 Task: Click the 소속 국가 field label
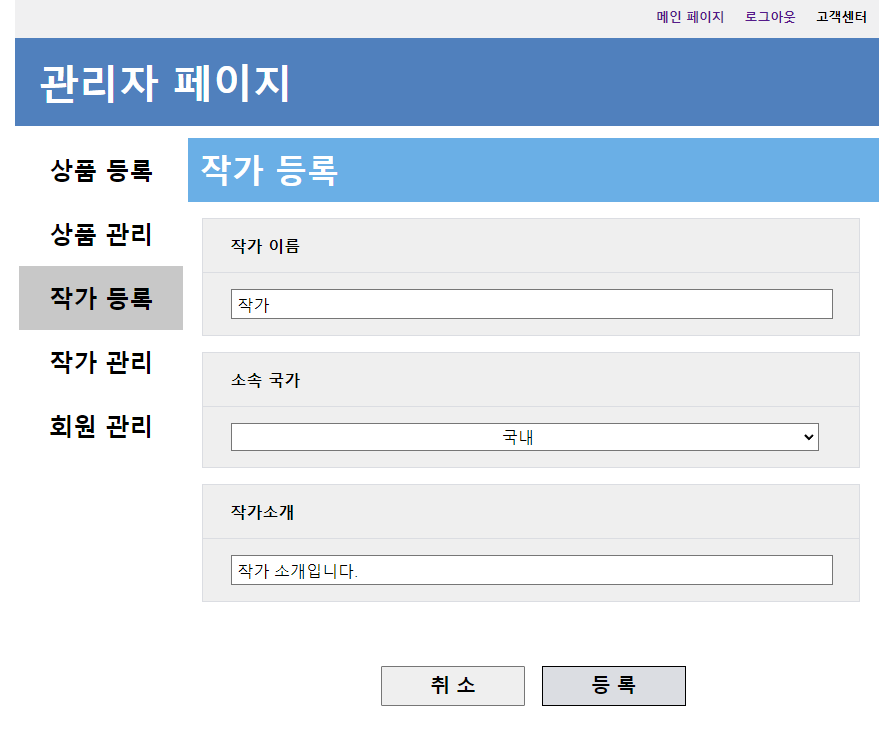pyautogui.click(x=265, y=380)
